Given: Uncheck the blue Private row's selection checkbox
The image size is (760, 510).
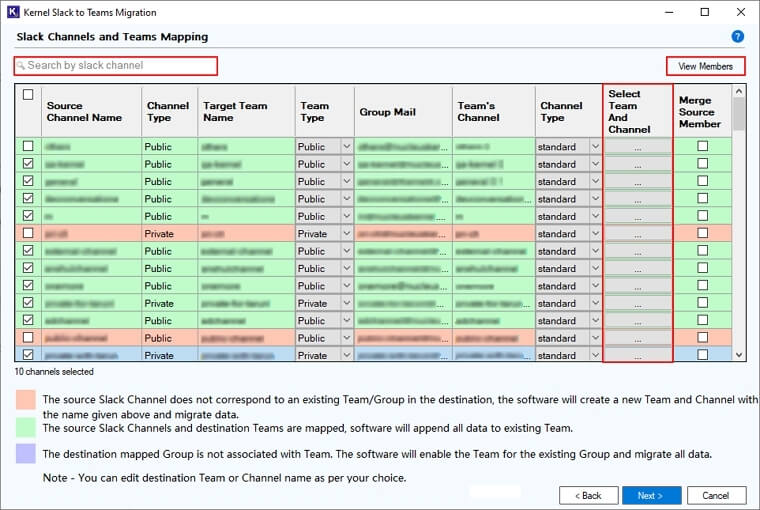Looking at the screenshot, I should tap(28, 354).
